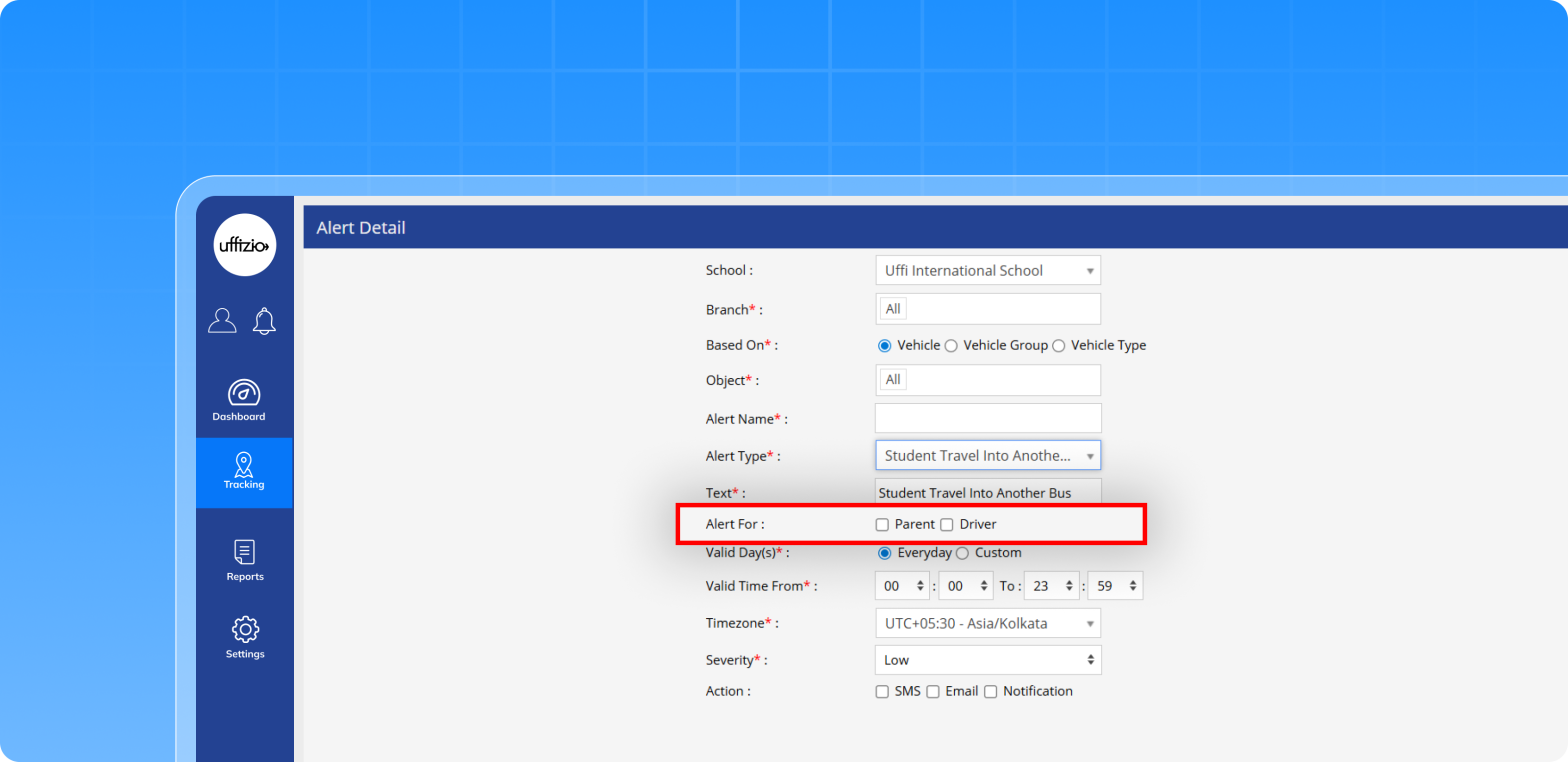Check the Parent alert checkbox

(882, 525)
